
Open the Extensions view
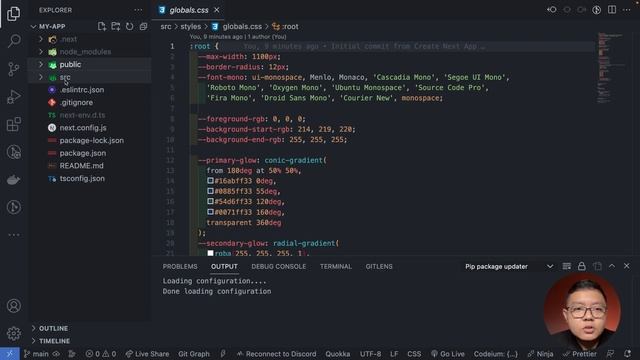click(14, 124)
